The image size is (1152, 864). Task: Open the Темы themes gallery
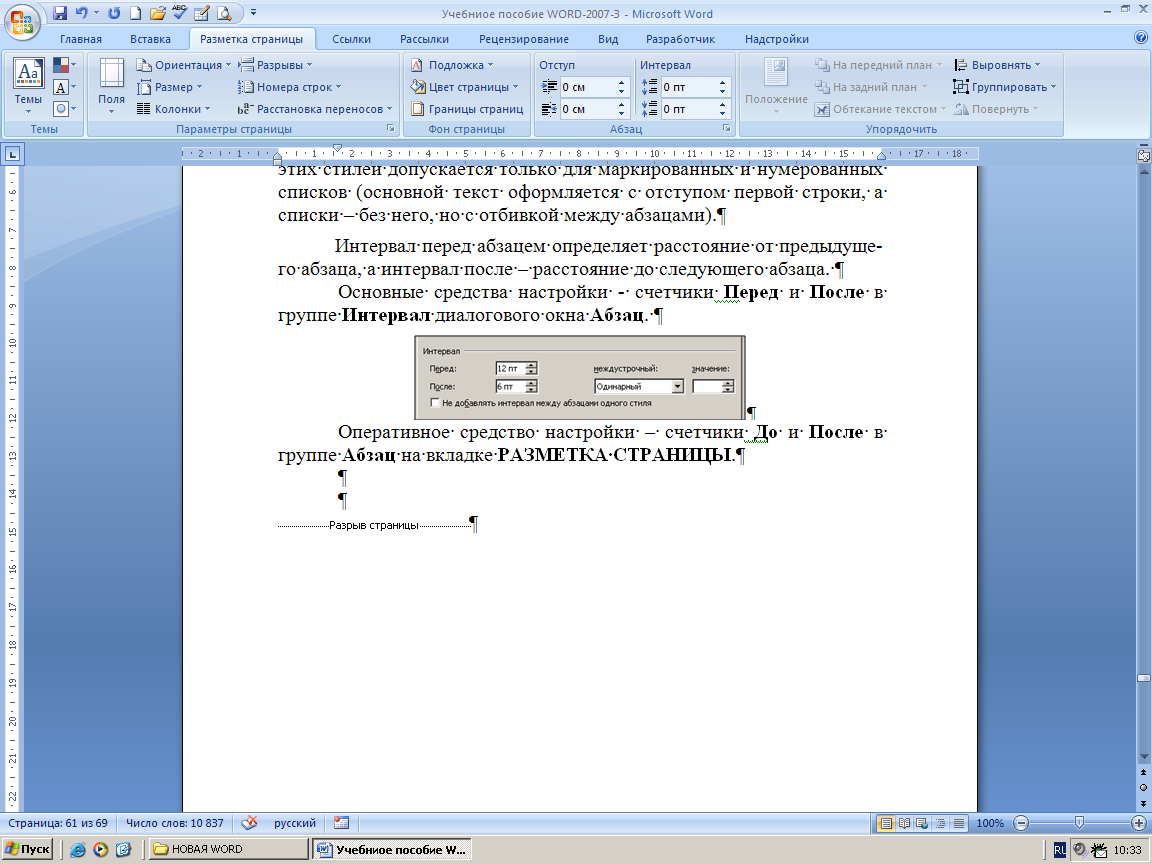(28, 85)
